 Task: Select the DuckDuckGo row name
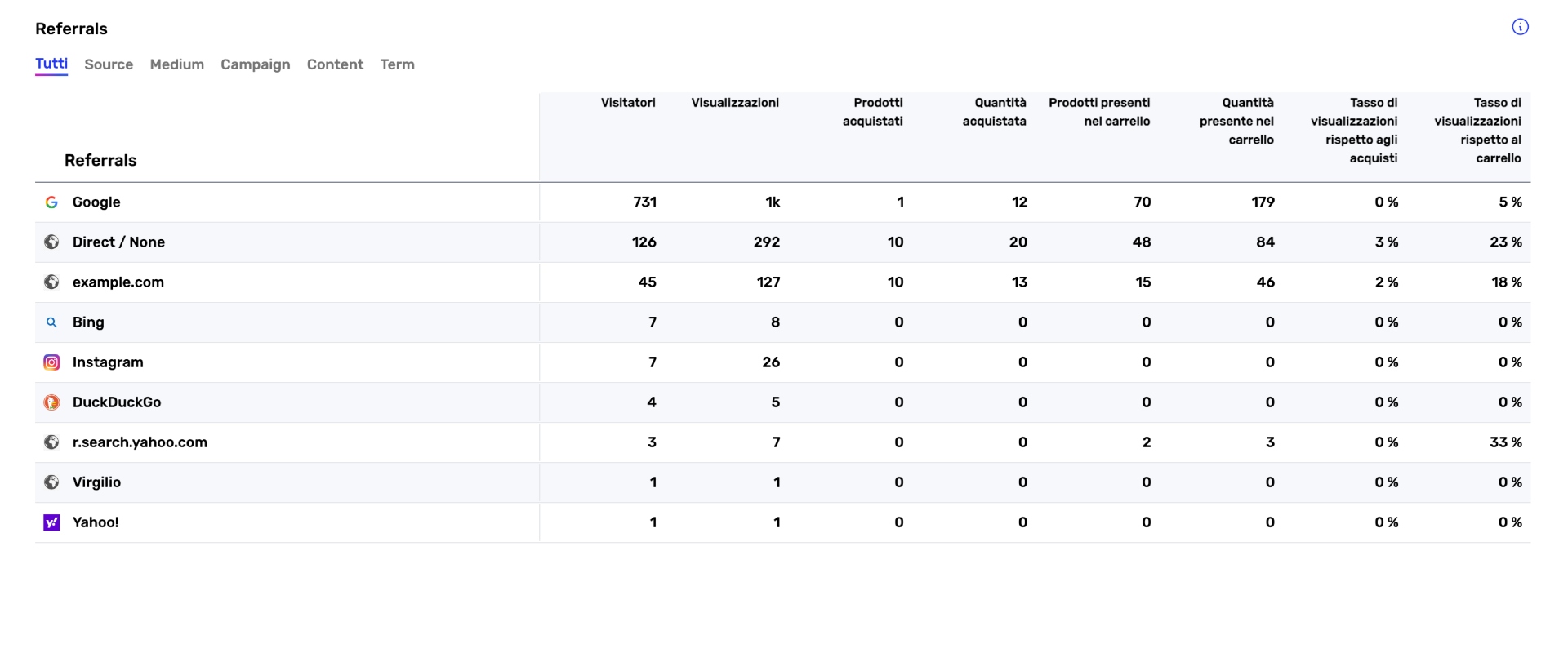(x=117, y=402)
